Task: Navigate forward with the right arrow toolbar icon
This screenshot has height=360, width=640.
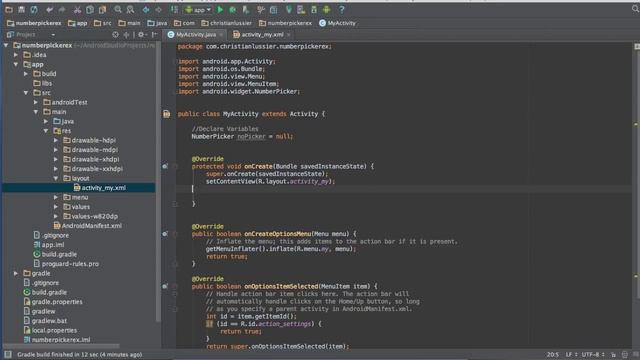Action: coord(158,9)
